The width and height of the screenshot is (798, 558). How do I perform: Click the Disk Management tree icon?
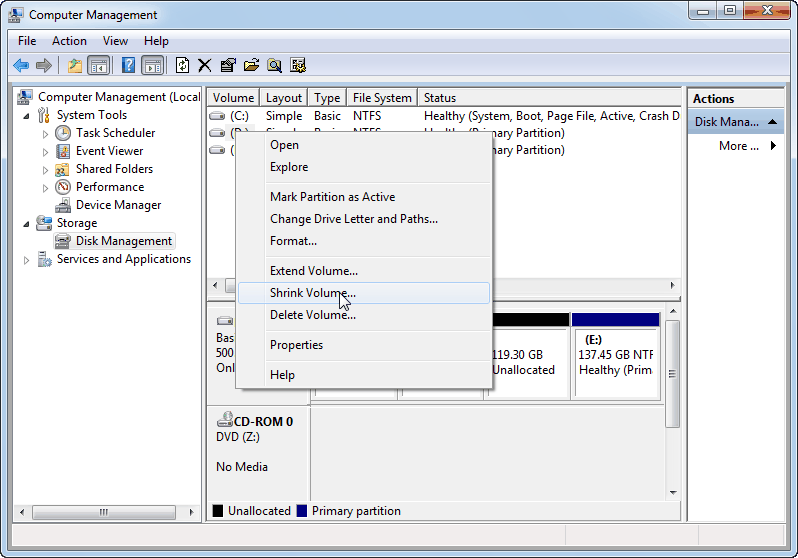[63, 241]
